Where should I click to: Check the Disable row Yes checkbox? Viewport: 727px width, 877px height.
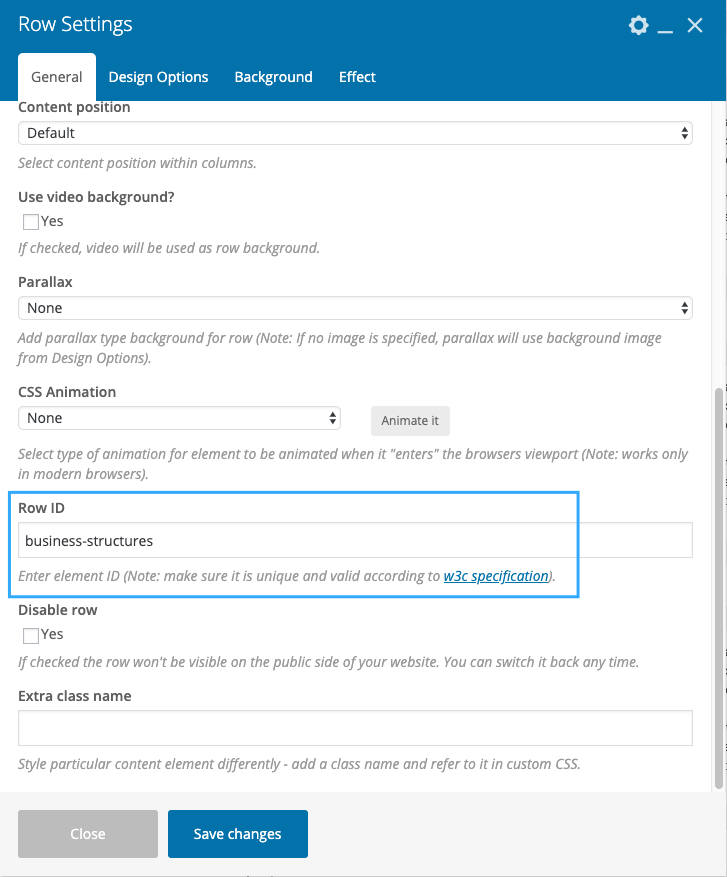click(x=31, y=635)
